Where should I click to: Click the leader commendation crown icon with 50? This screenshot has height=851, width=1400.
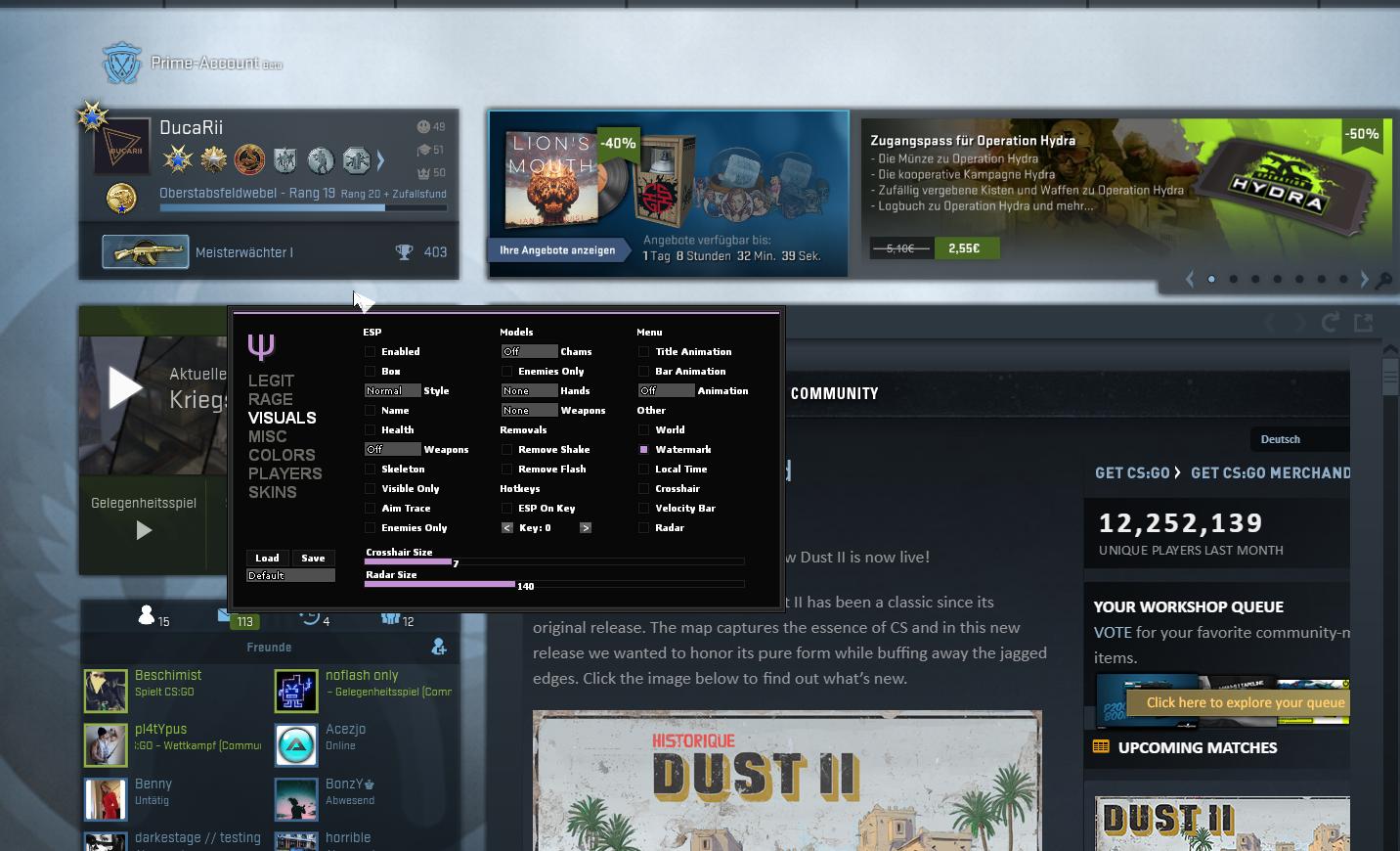tap(423, 173)
